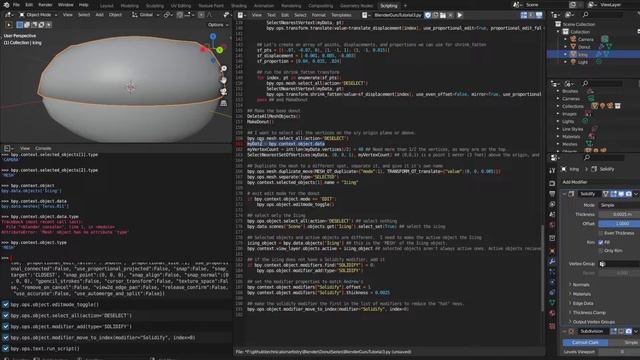Toggle the Only Rim checkbox
The height and width of the screenshot is (360, 640).
tap(601, 251)
